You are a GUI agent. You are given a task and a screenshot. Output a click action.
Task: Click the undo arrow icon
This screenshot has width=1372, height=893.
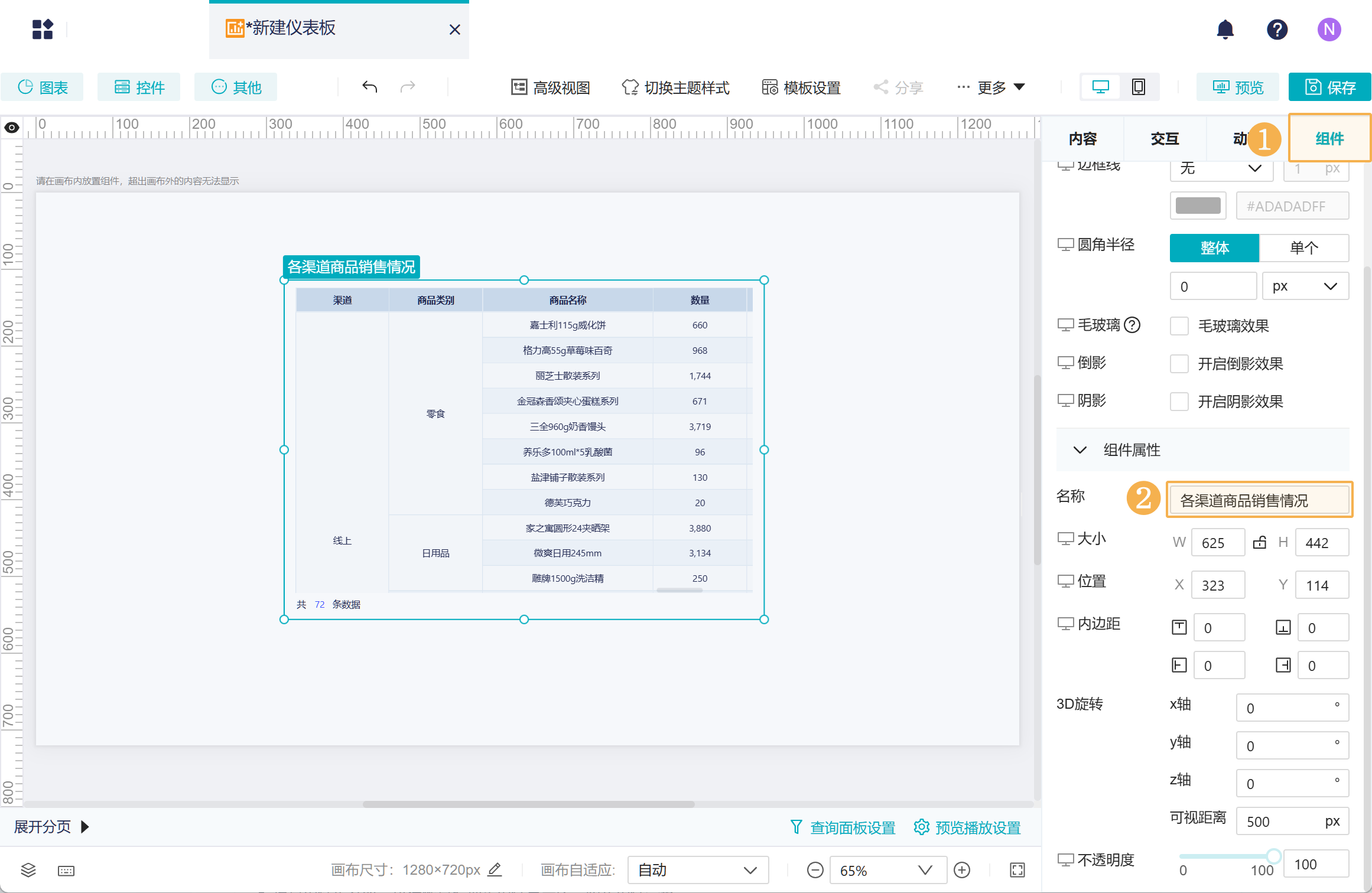click(369, 87)
